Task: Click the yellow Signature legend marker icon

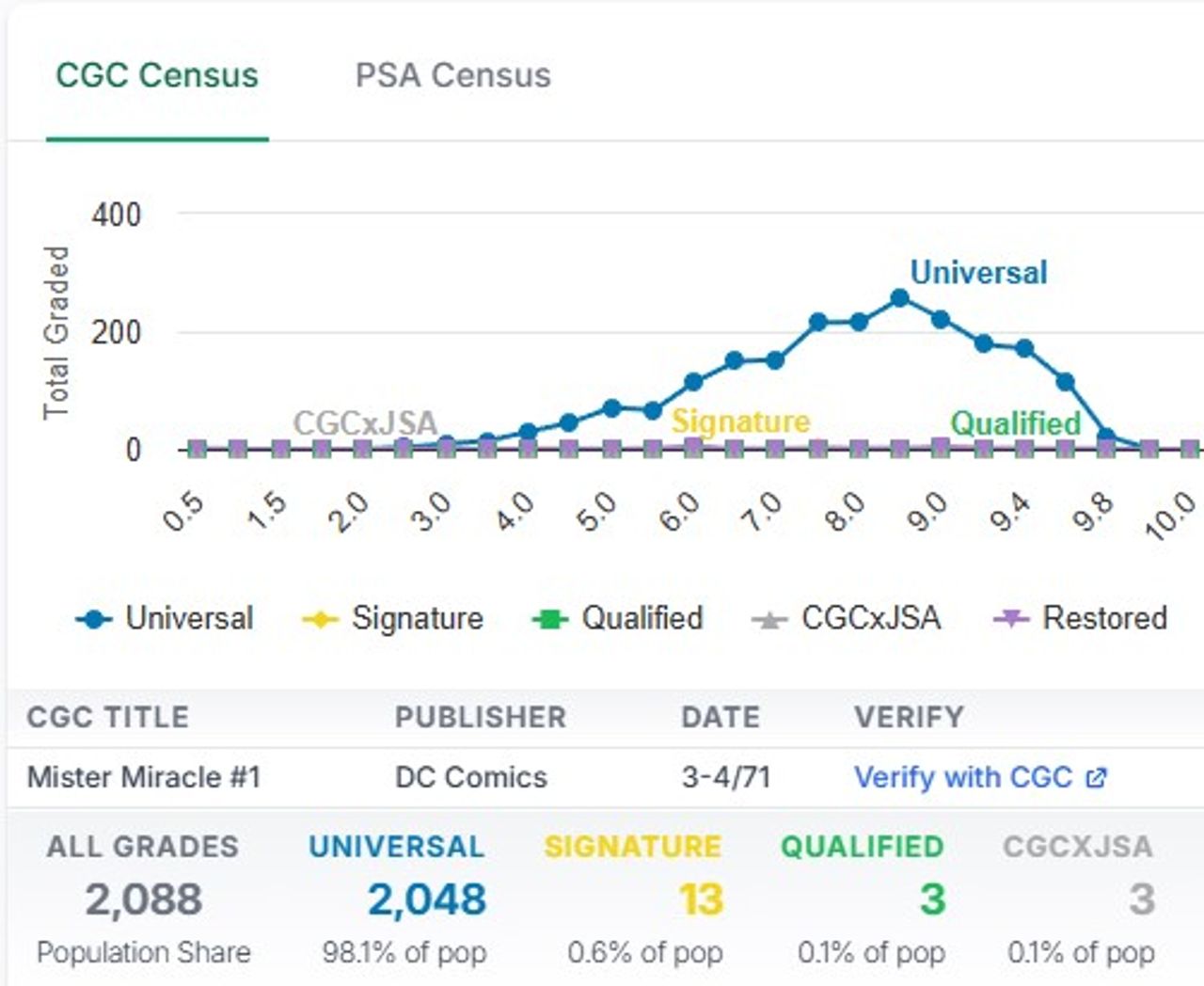Action: (x=320, y=620)
